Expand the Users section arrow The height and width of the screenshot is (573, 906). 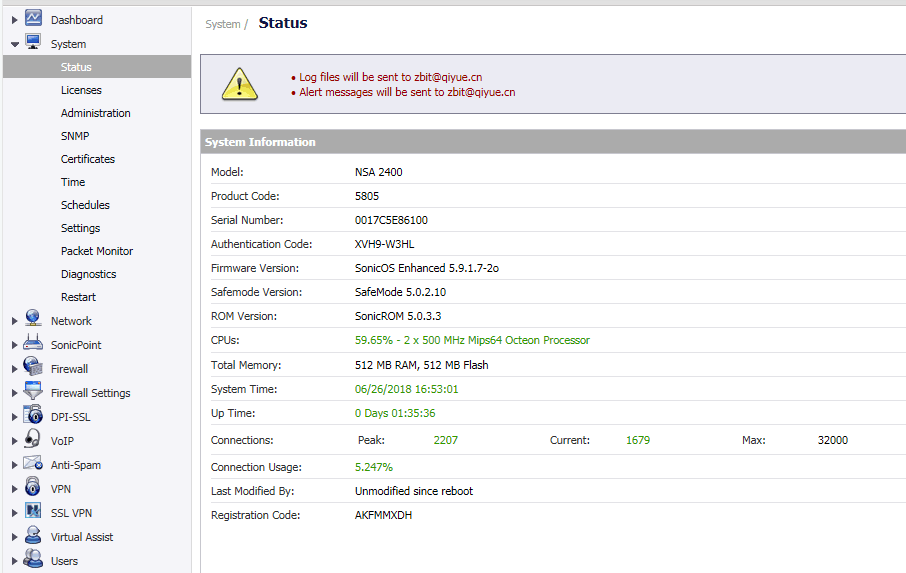(x=14, y=561)
